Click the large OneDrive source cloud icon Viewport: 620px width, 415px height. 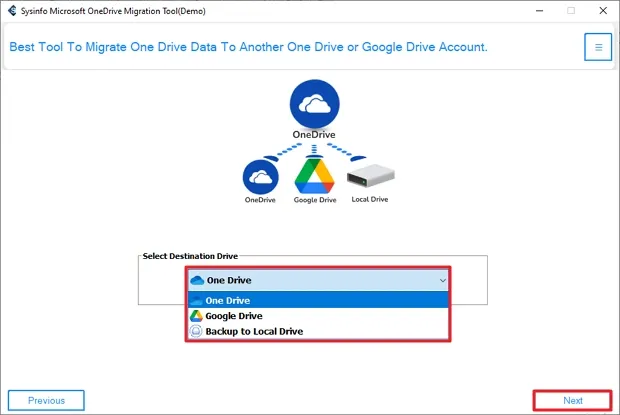click(314, 104)
